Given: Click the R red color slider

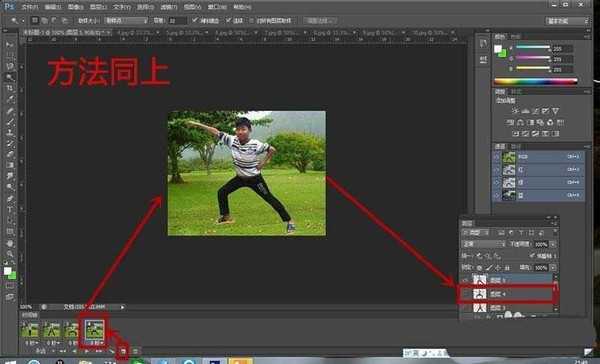Looking at the screenshot, I should tap(533, 47).
